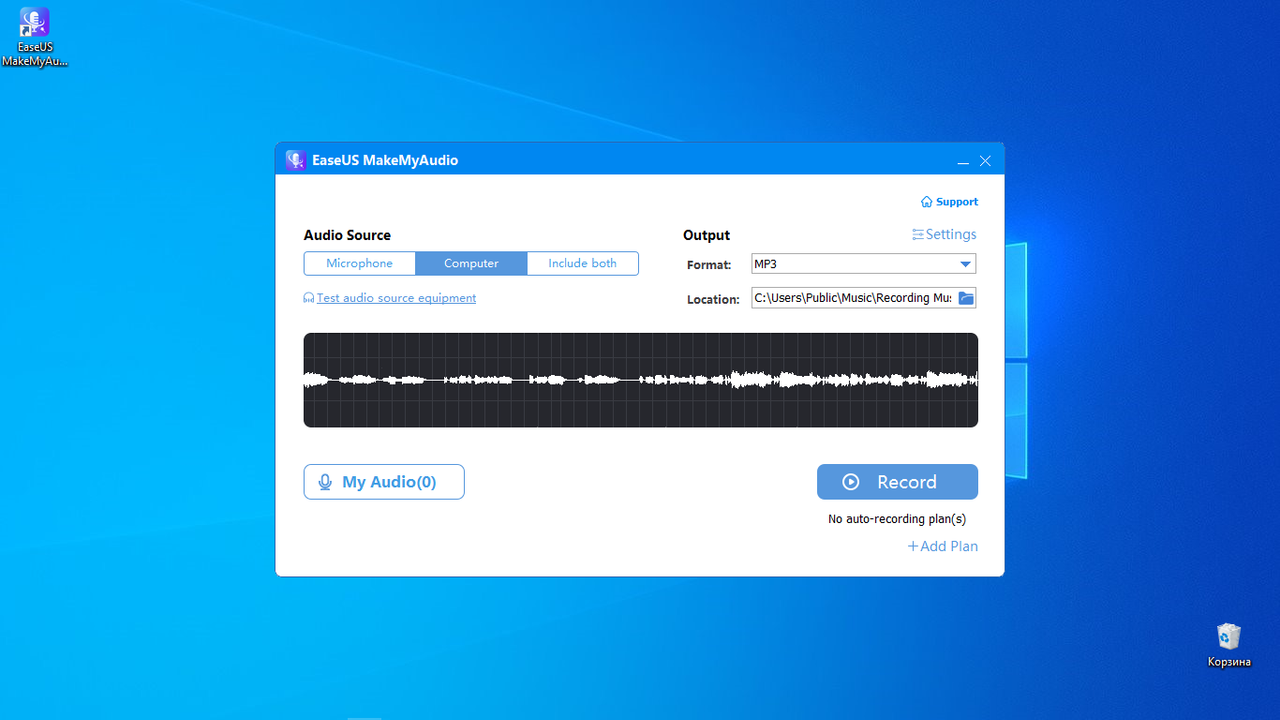Image resolution: width=1280 pixels, height=720 pixels.
Task: Open My Audio(0) list
Action: pyautogui.click(x=384, y=482)
